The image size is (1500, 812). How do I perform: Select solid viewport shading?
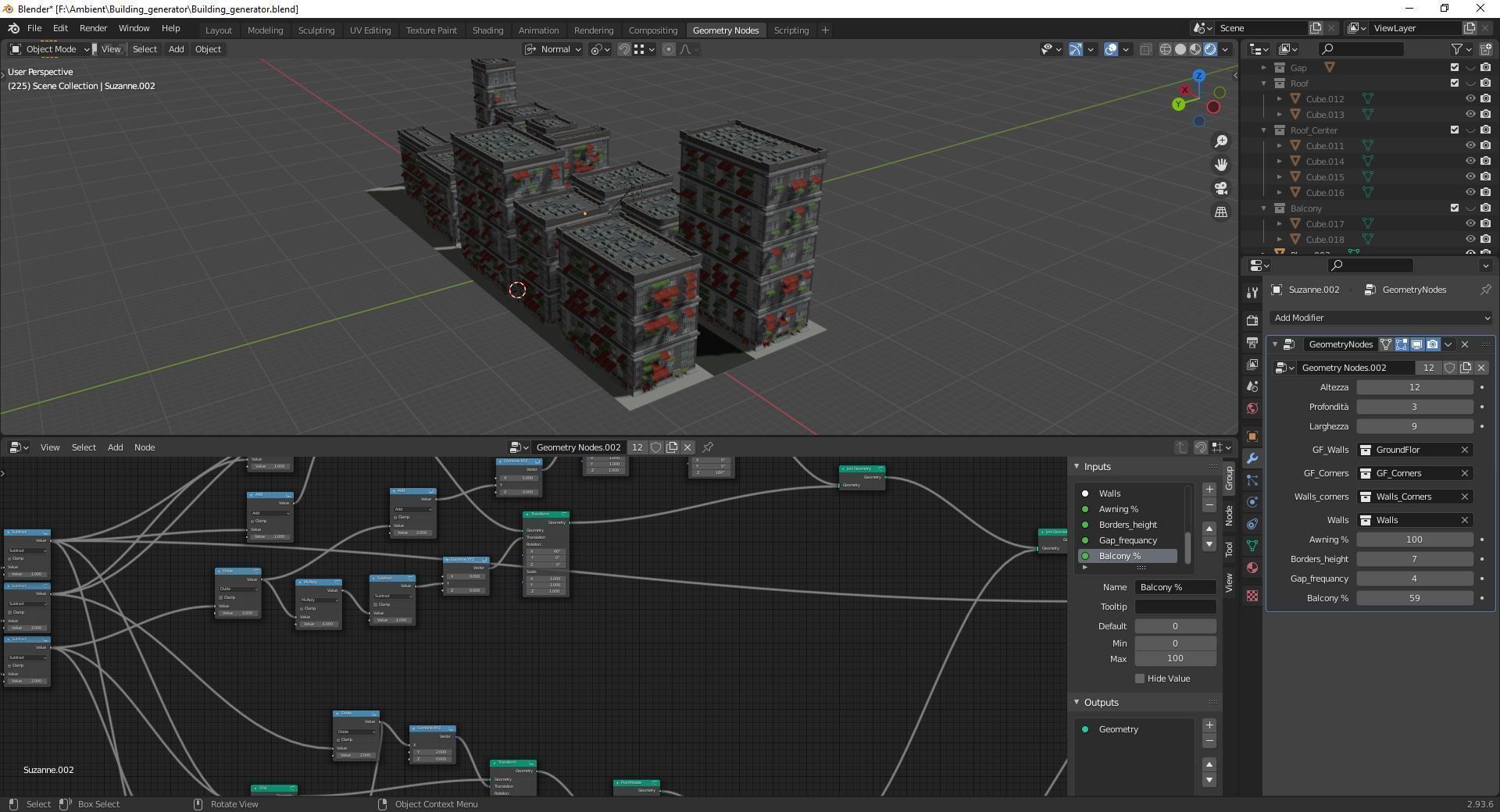point(1180,49)
